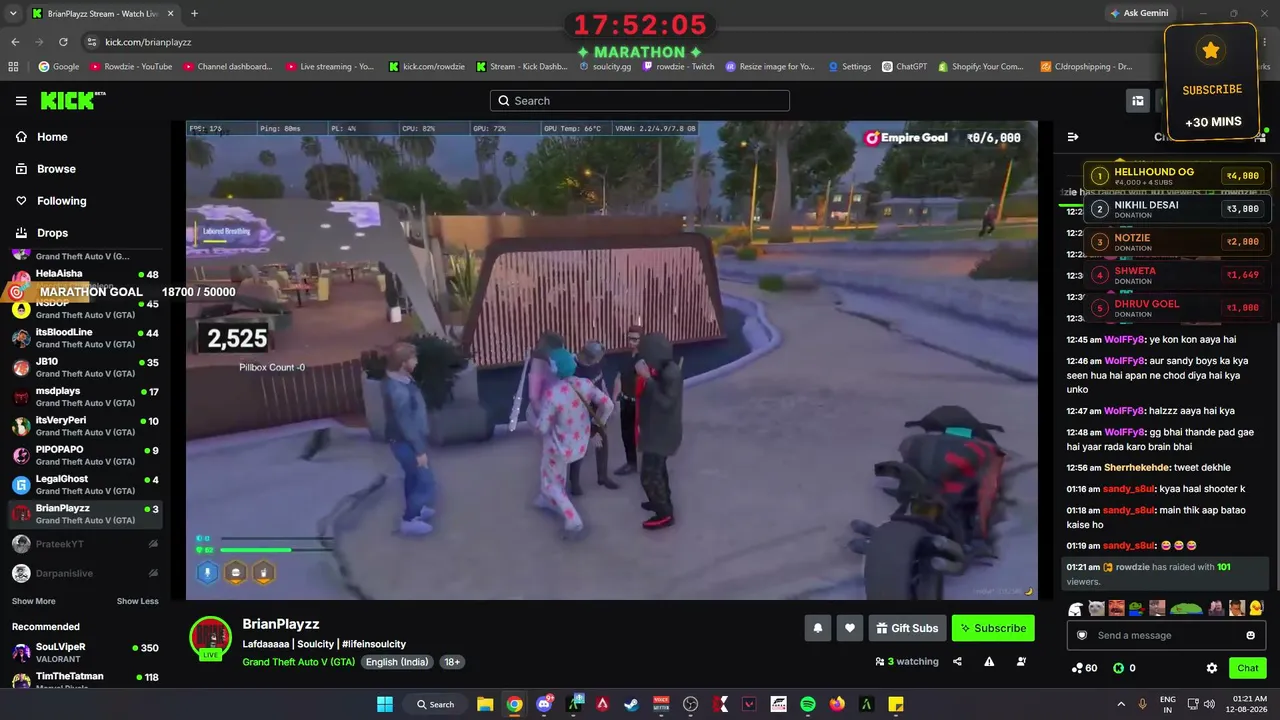This screenshot has height=720, width=1280.
Task: Click the English (India) language tag
Action: 397,662
